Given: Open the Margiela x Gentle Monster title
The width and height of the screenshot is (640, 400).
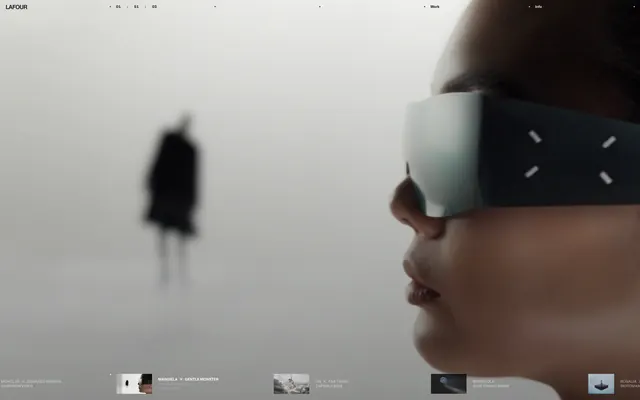Looking at the screenshot, I should pos(188,379).
